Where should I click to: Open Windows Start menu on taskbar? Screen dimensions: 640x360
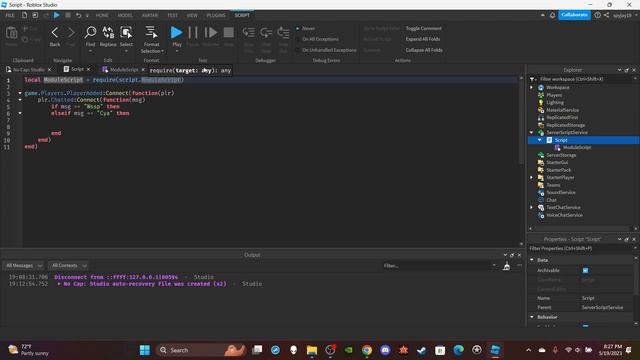click(x=144, y=350)
